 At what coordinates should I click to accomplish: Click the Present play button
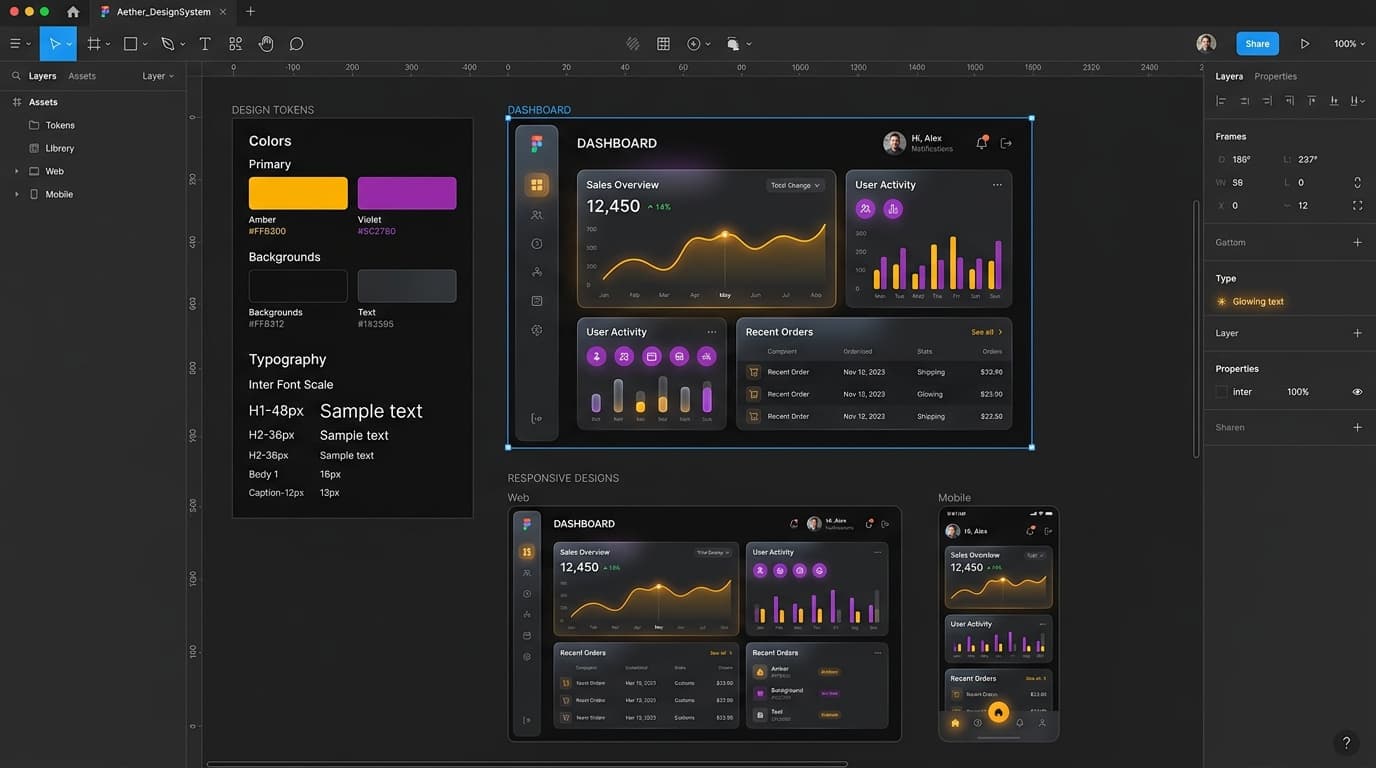click(x=1305, y=44)
